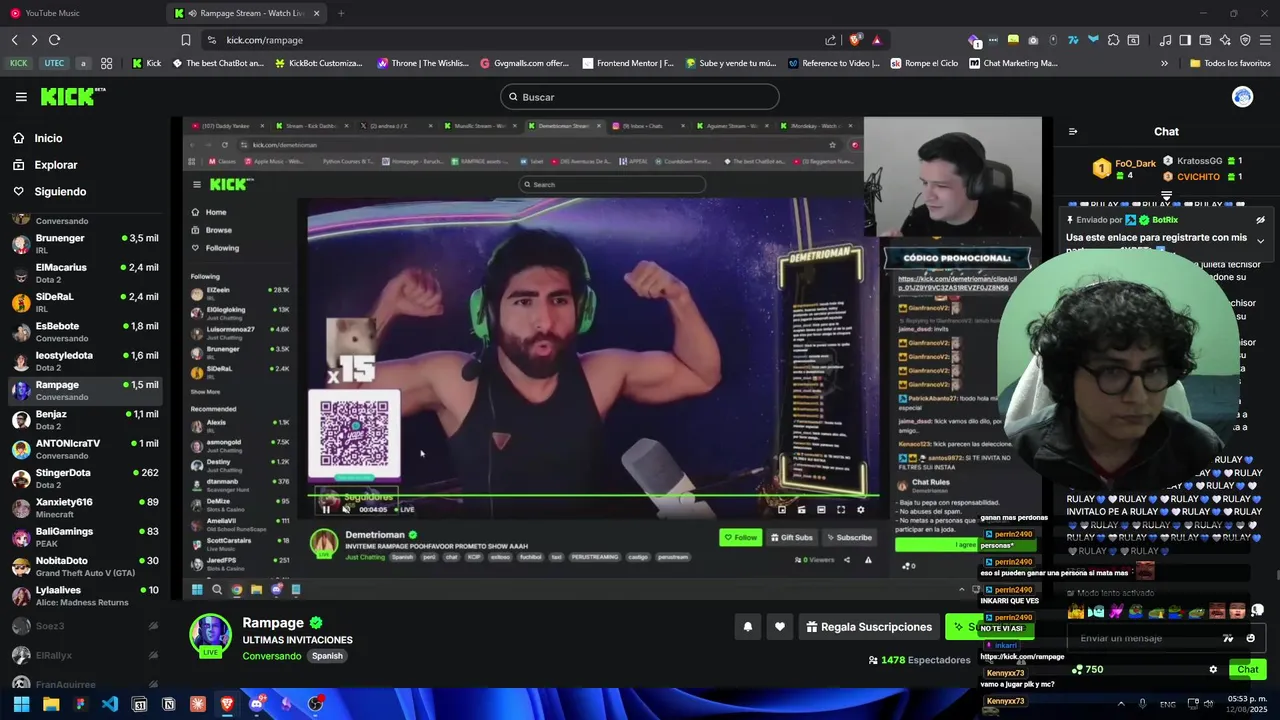The height and width of the screenshot is (720, 1280).
Task: Open chat settings gear icon
Action: (1213, 670)
